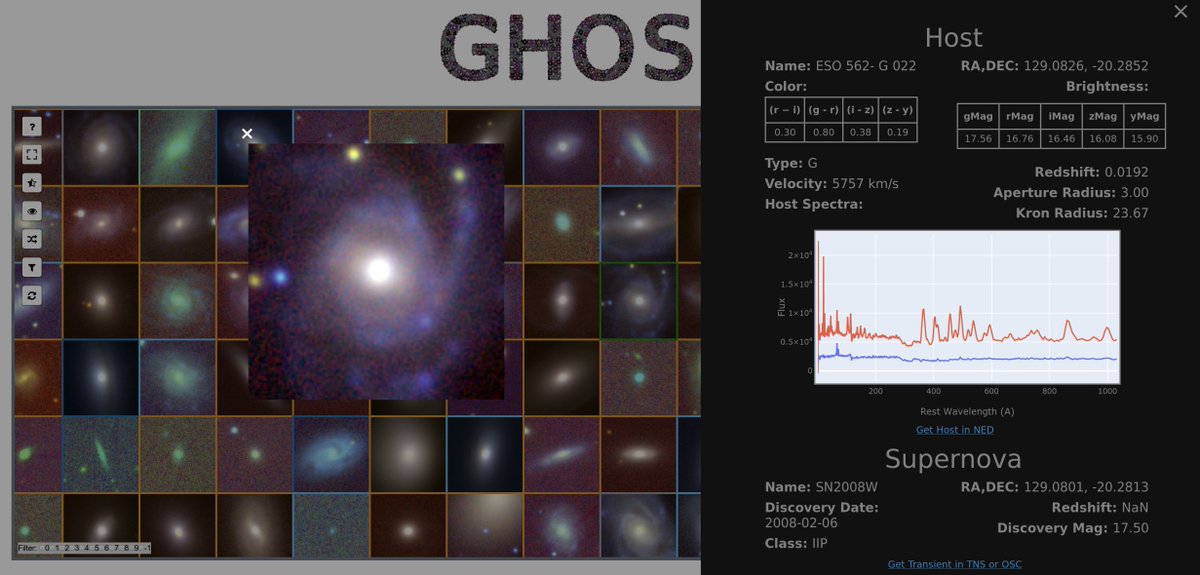Click the supernova Class IIP text

click(x=797, y=543)
